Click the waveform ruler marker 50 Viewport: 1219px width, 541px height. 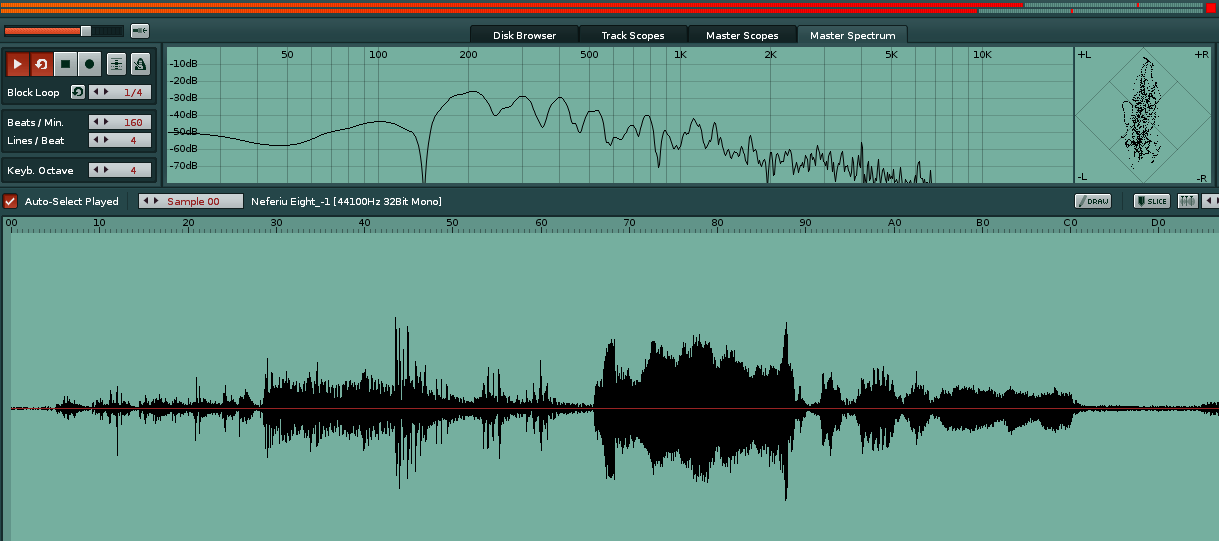(452, 222)
